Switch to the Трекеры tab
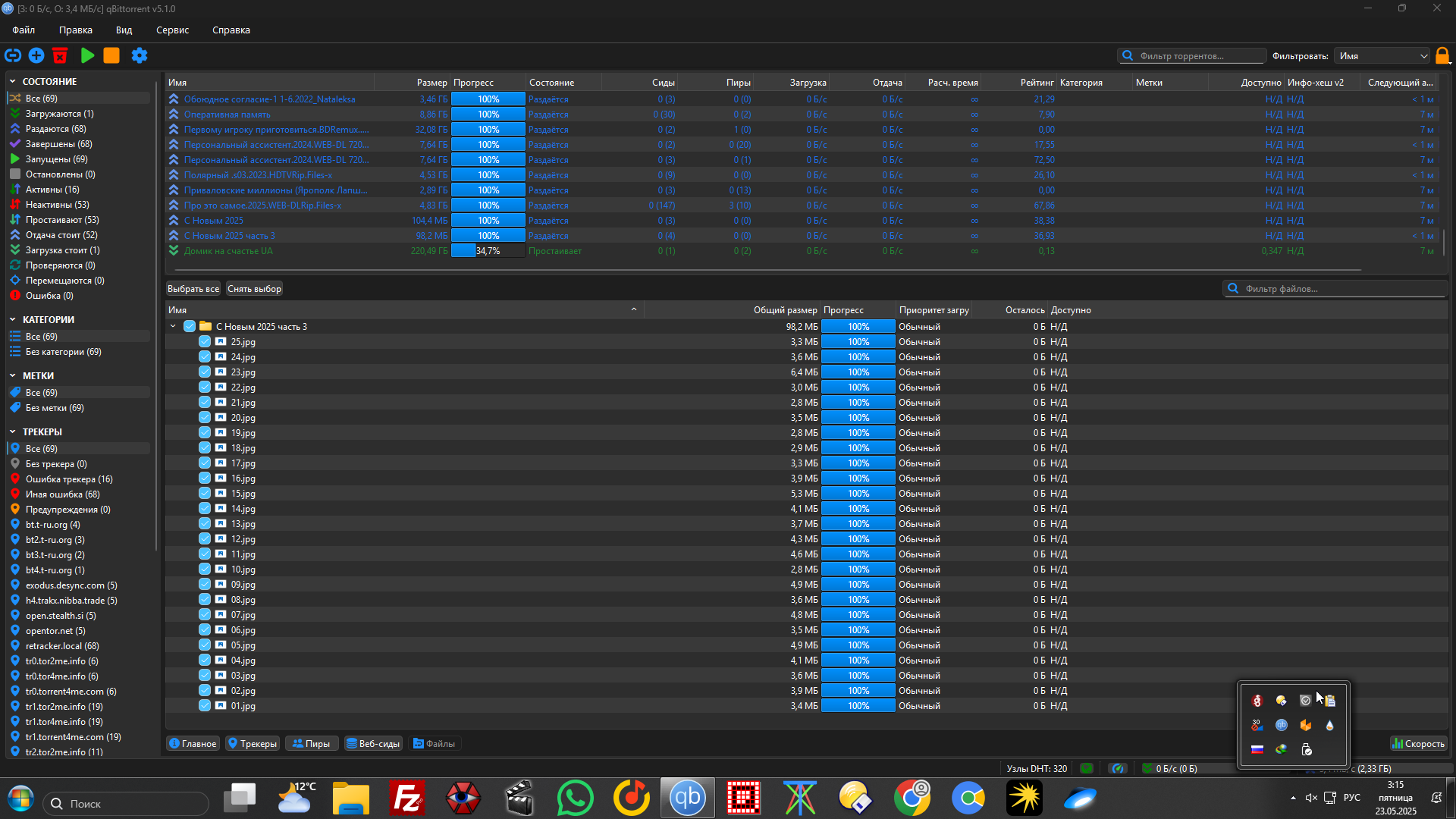 coord(253,744)
